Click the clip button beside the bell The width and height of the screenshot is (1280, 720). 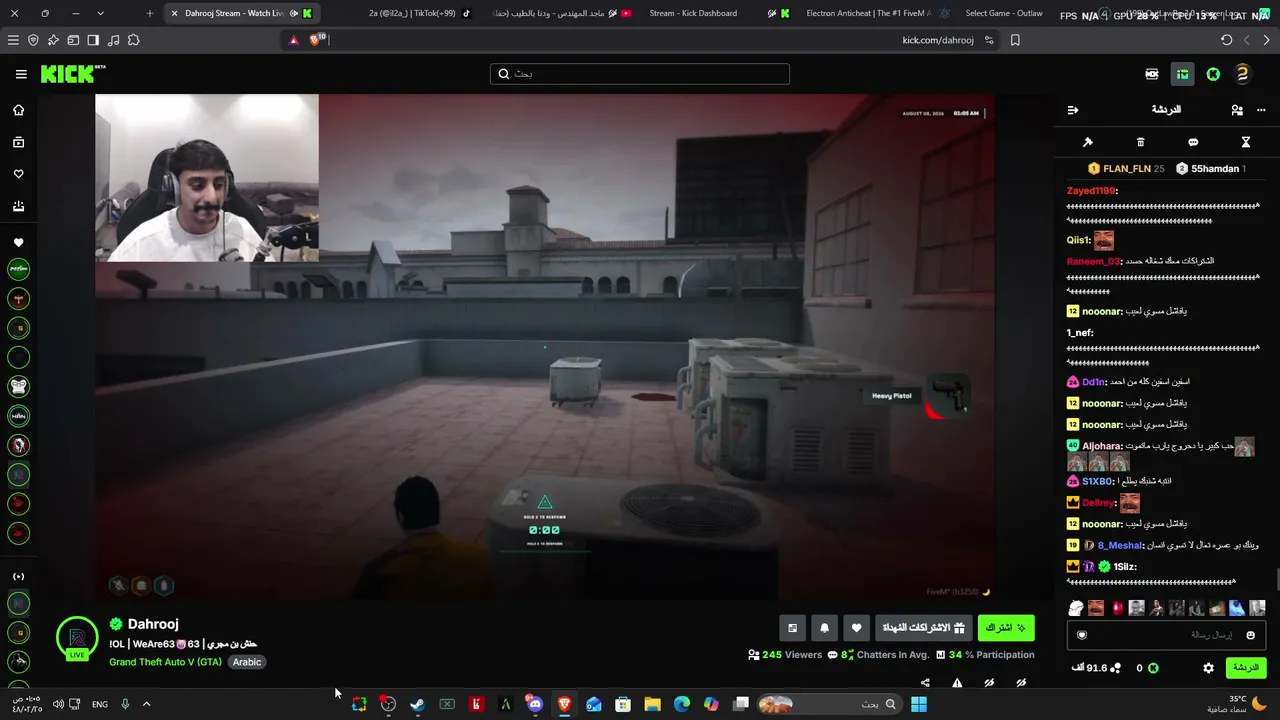(x=793, y=628)
